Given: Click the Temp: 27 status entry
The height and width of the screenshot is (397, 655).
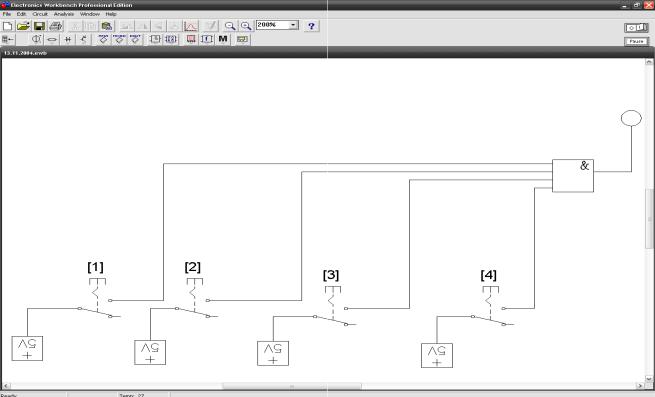Looking at the screenshot, I should [132, 394].
